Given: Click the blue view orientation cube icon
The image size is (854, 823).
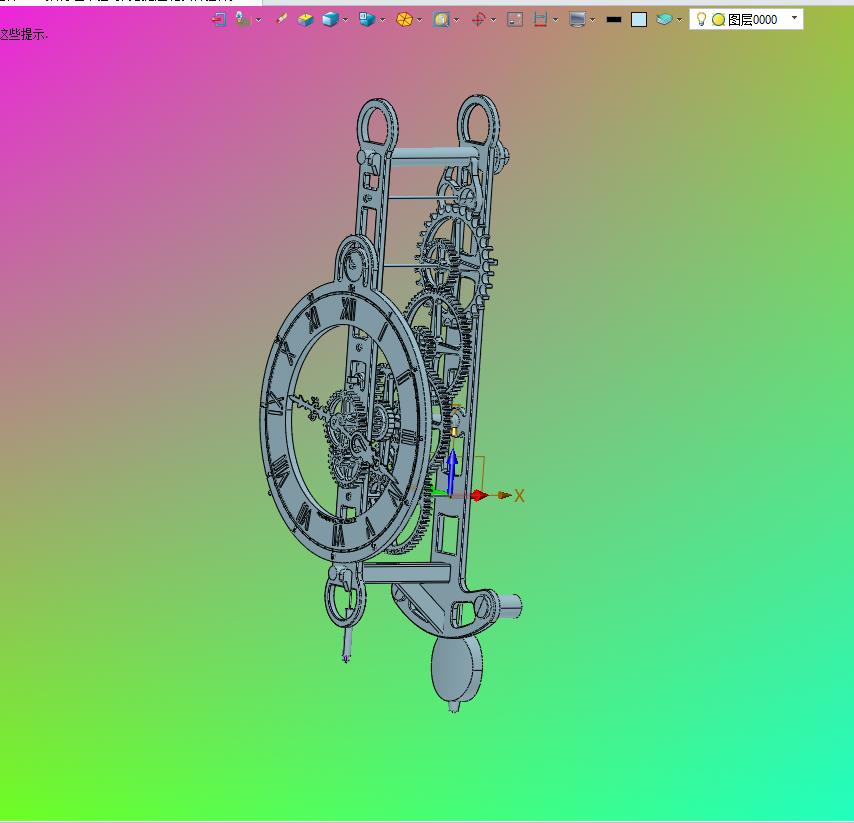Looking at the screenshot, I should (x=367, y=20).
